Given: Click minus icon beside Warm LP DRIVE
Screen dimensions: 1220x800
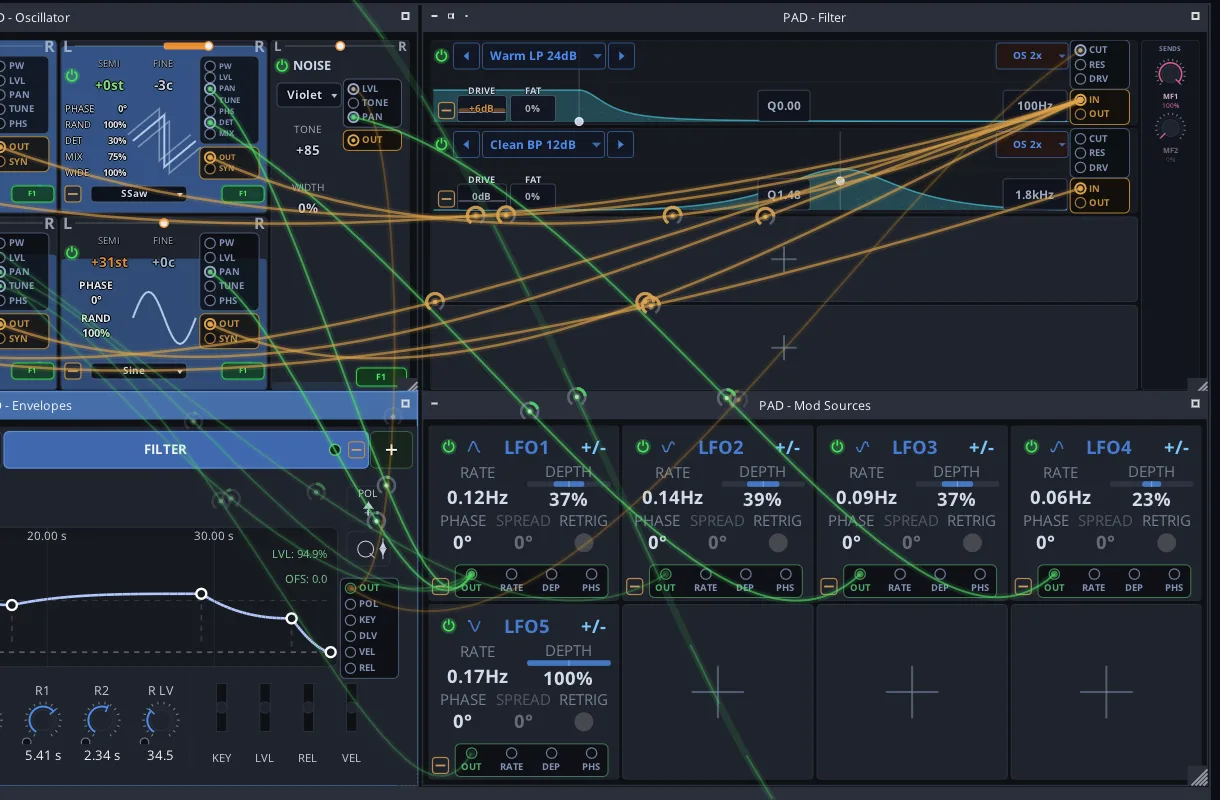Looking at the screenshot, I should 446,109.
